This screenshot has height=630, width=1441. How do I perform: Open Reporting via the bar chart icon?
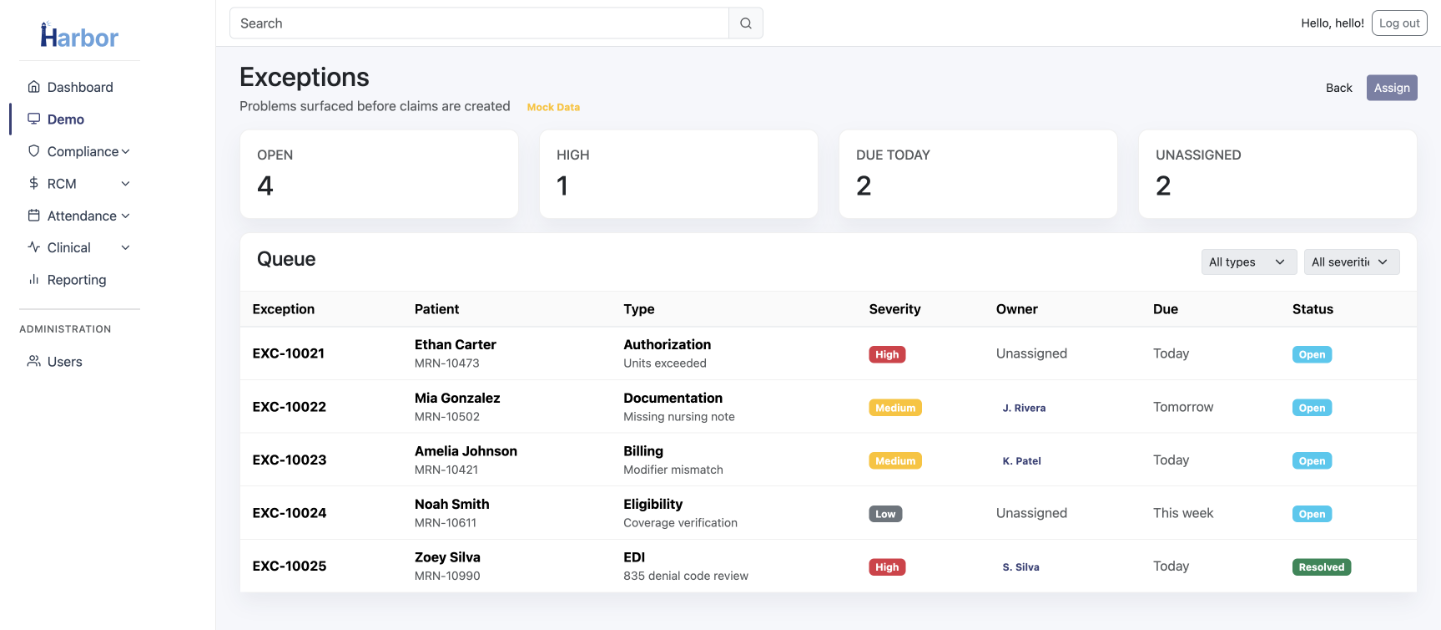(35, 279)
